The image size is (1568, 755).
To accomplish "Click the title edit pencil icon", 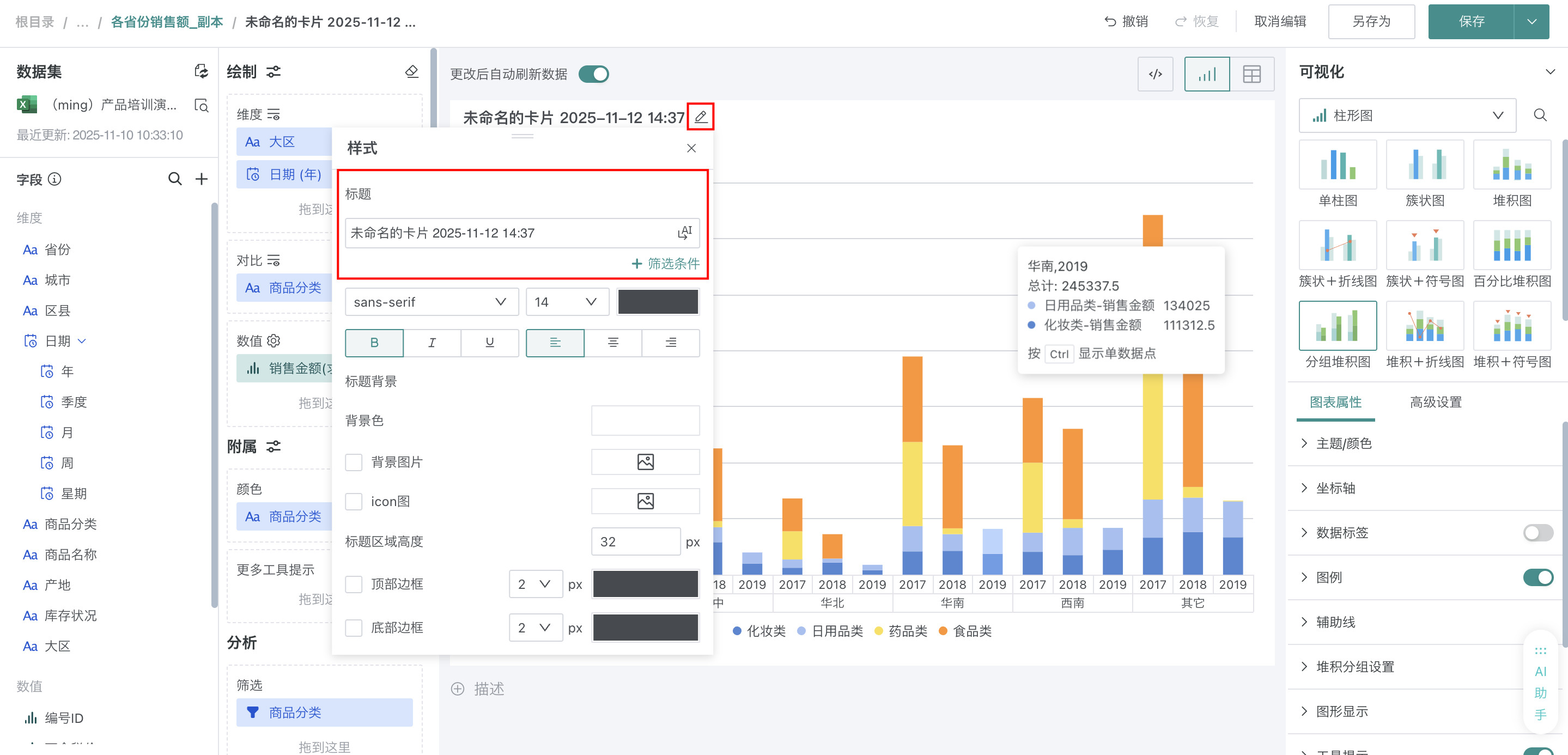I will 701,117.
